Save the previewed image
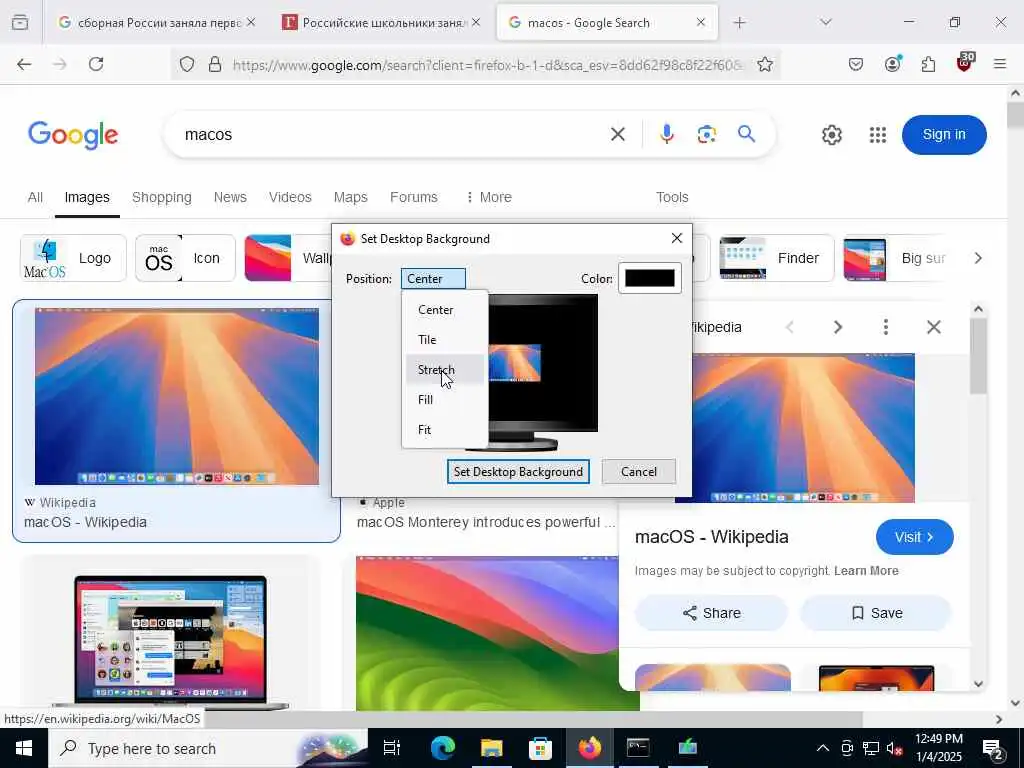Screen dimensions: 1024x768 (876, 613)
